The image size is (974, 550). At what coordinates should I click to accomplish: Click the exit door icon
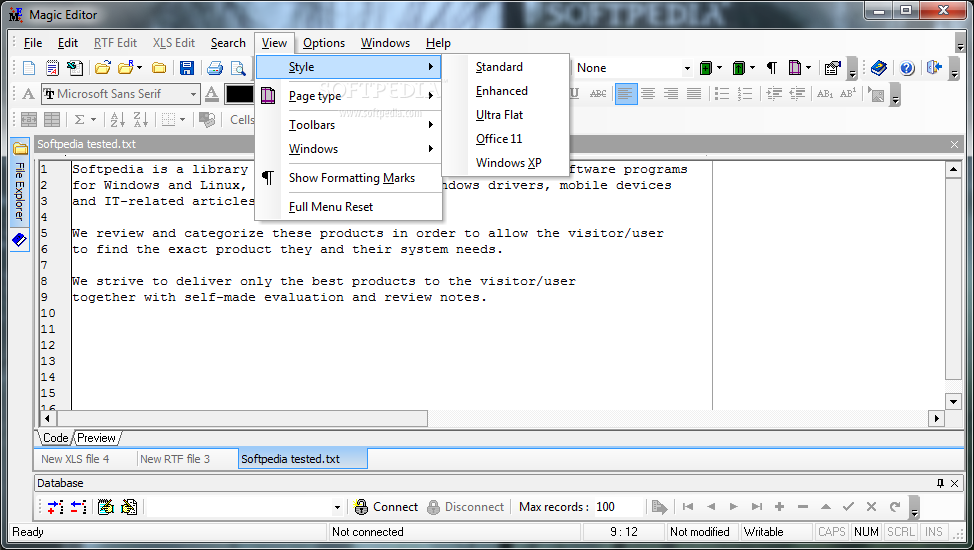tap(934, 68)
